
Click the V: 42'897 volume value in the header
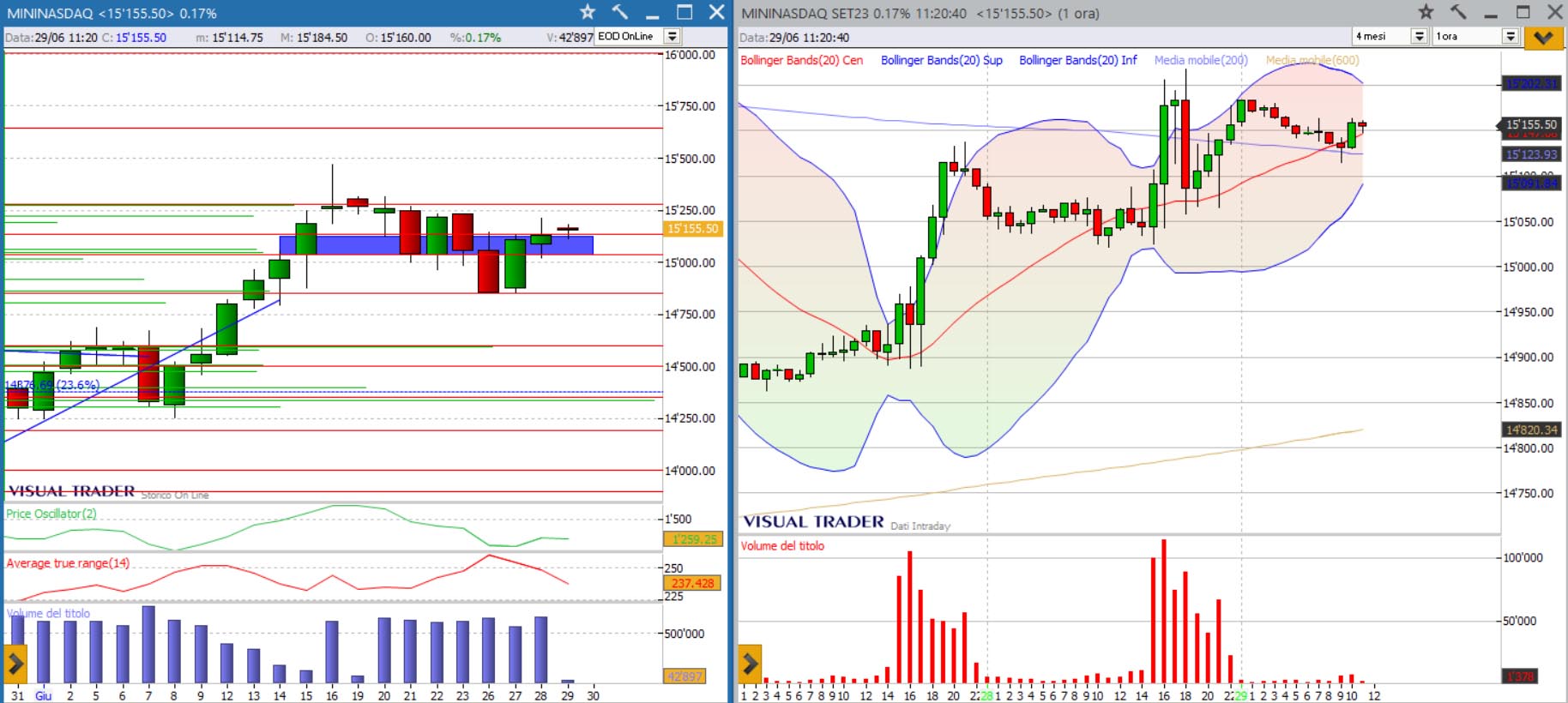point(570,37)
